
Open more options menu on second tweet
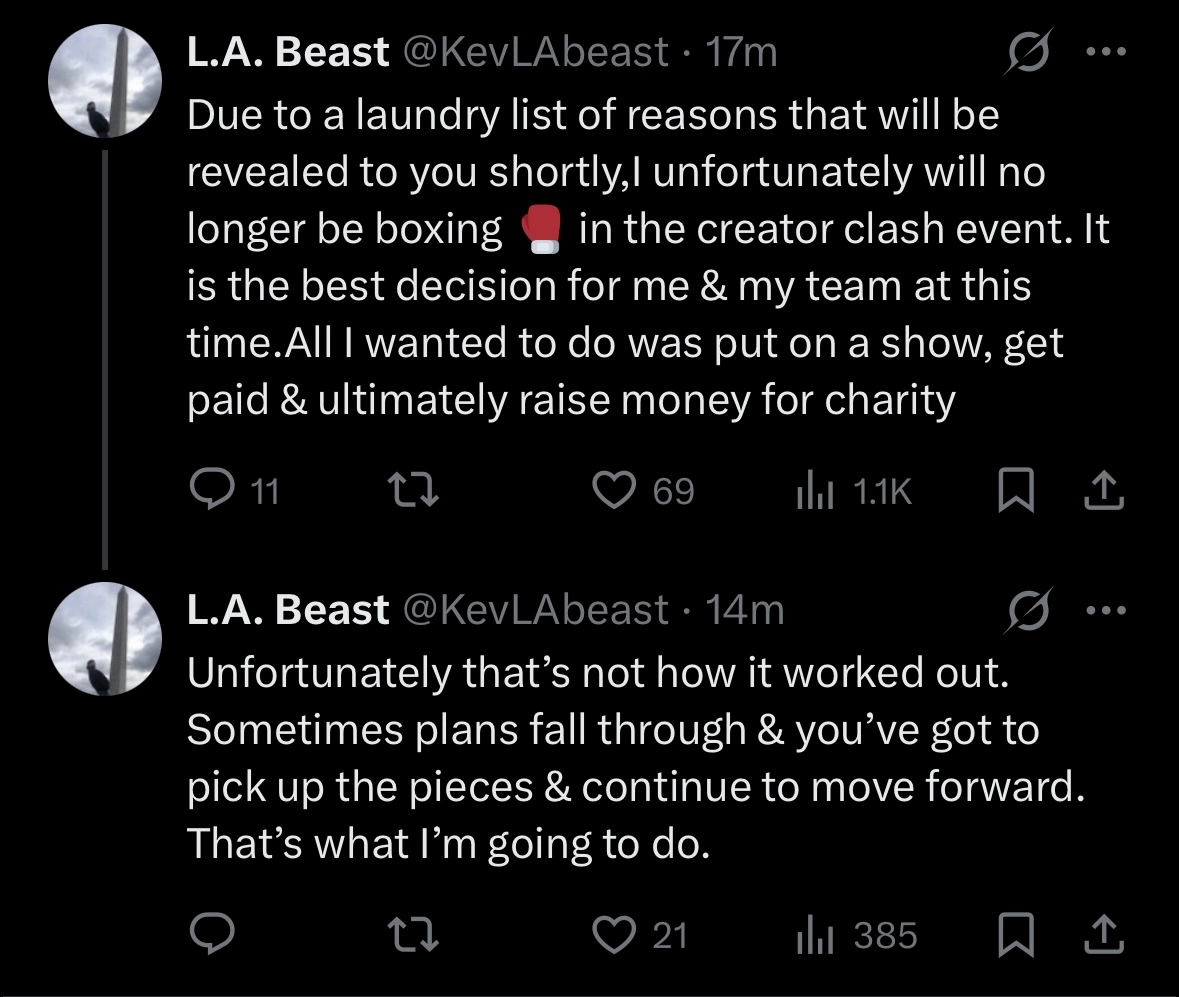tap(1107, 610)
